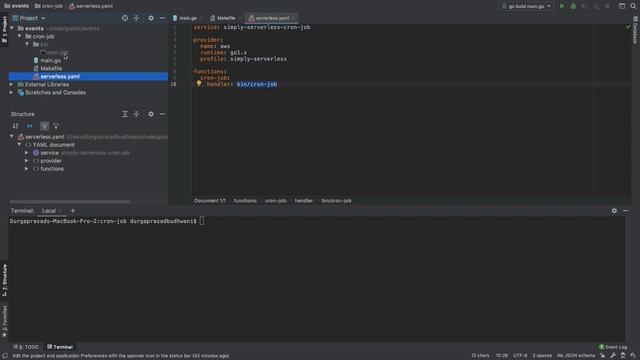This screenshot has width=640, height=360.
Task: Click the wrench icon in status bar
Action: click(x=613, y=356)
